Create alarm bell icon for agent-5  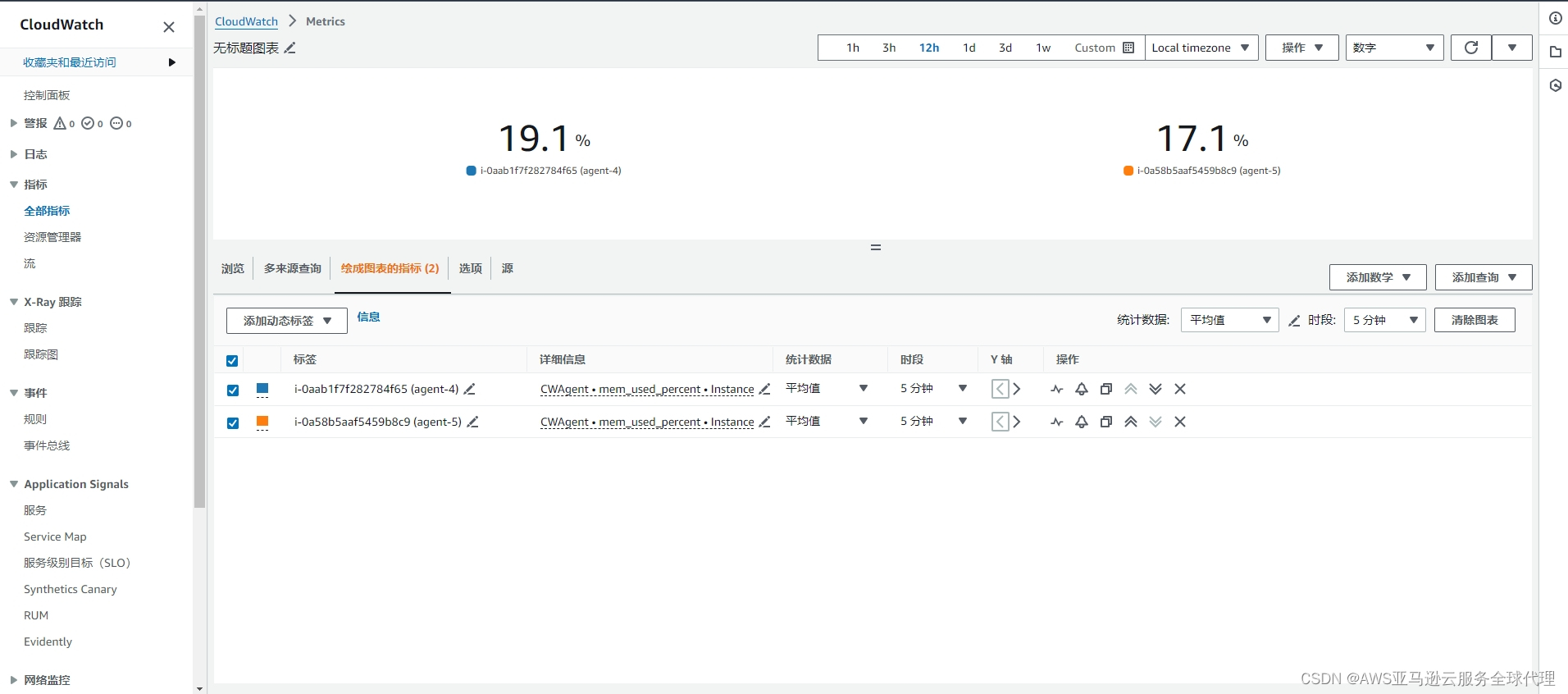(x=1082, y=422)
